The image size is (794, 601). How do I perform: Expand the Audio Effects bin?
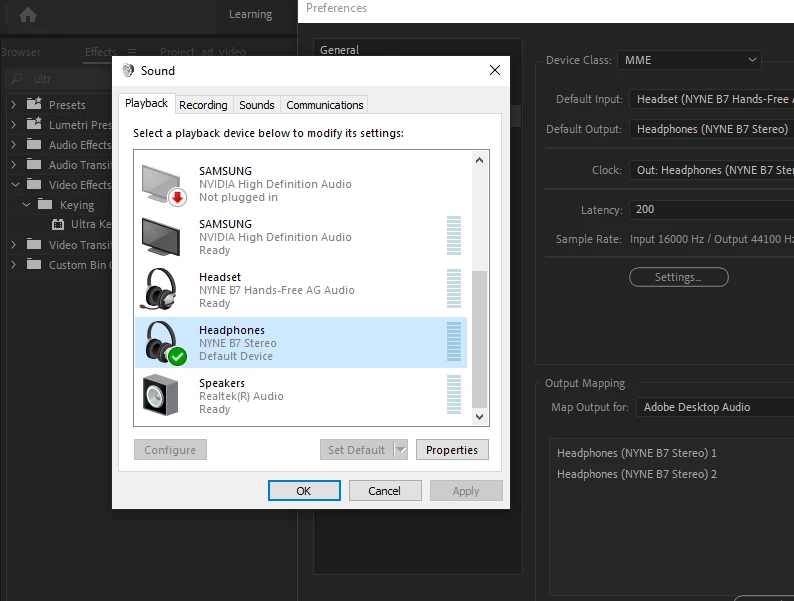[x=14, y=145]
